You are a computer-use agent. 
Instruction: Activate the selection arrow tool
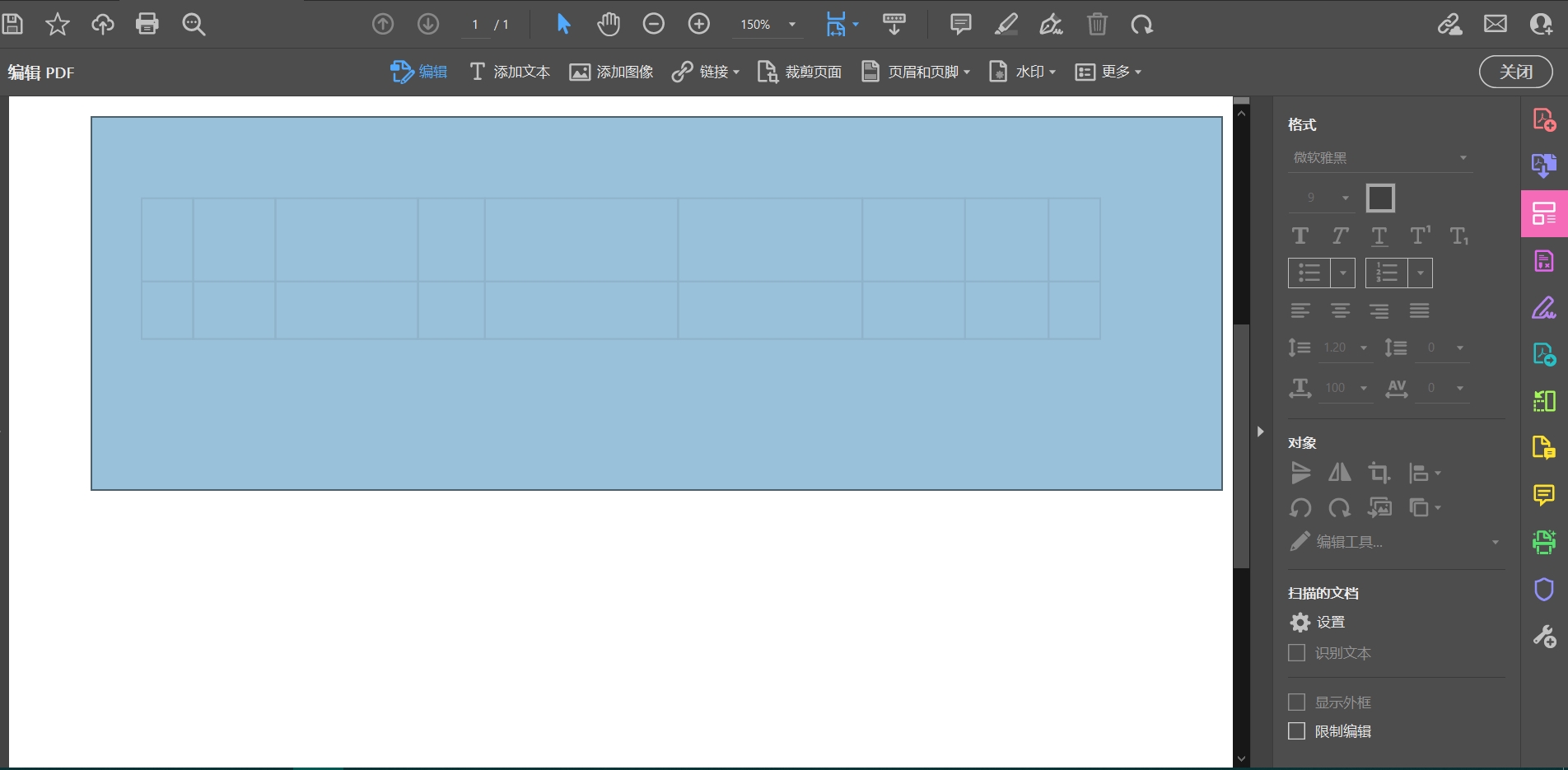pyautogui.click(x=563, y=24)
